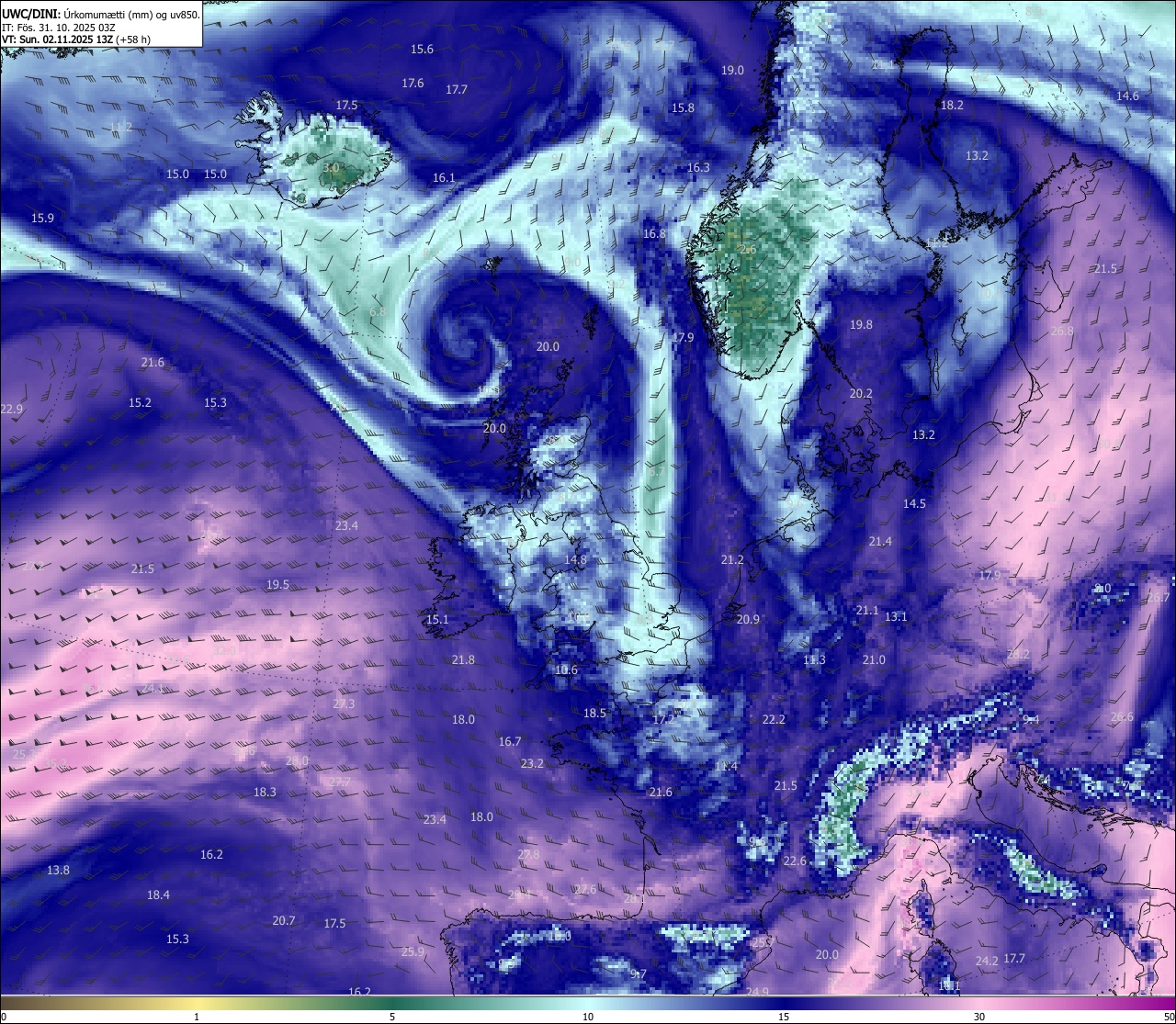Click the 'IT: Fös. 31. 10. 2025 03Z' line
Screen dimensions: 1176x1024
[59, 28]
